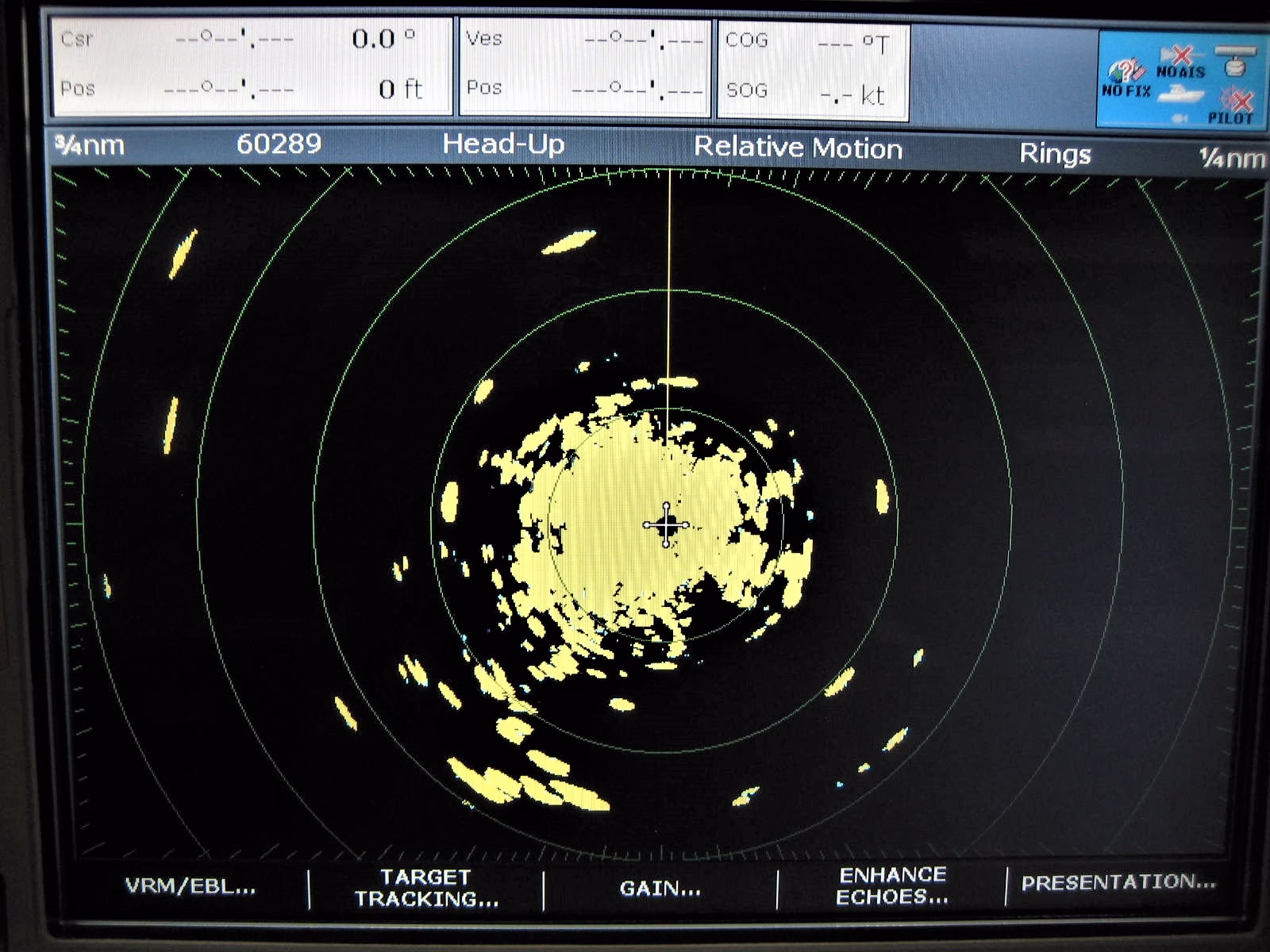
Task: Click the Rings indicator label
Action: pos(1055,153)
